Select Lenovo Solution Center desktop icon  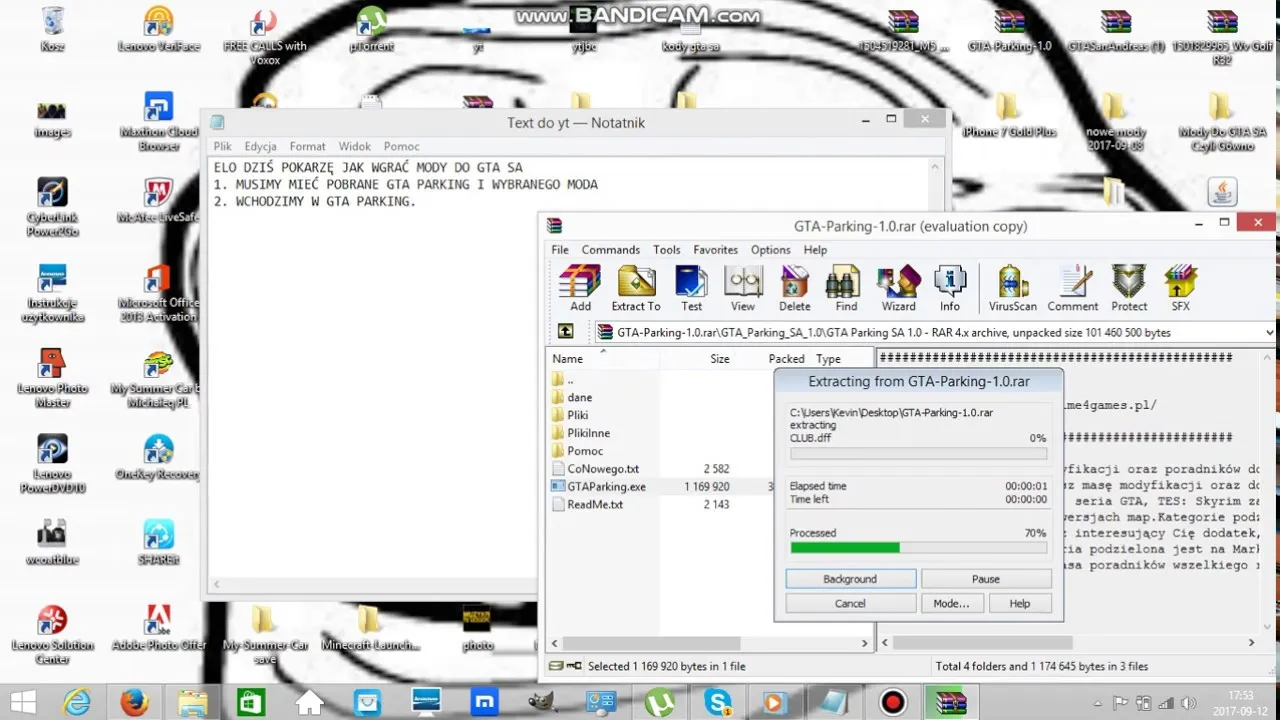[52, 635]
